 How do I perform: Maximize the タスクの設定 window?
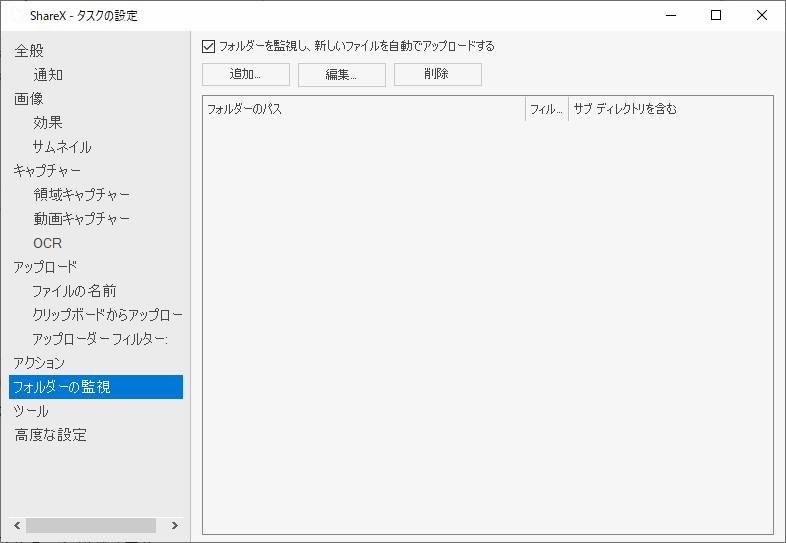(716, 16)
